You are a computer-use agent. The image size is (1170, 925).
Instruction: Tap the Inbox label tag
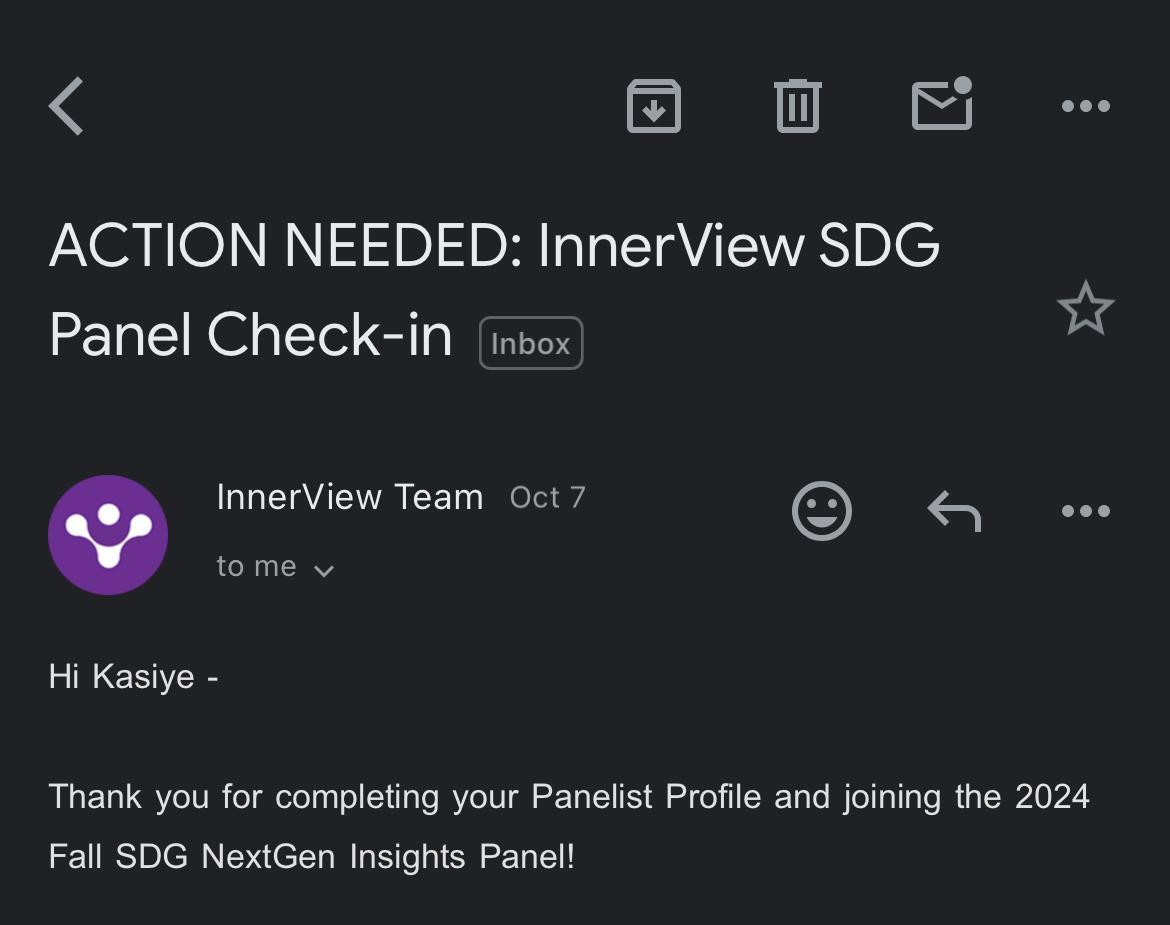pos(530,343)
